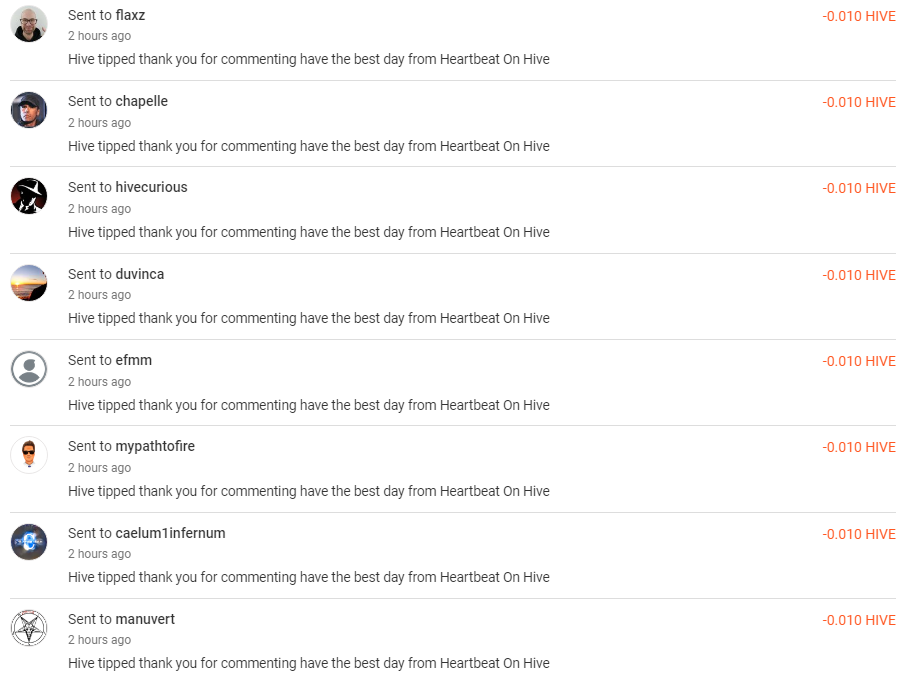This screenshot has width=912, height=683.
Task: Select the timestamp under Sent to efmm
Action: (99, 382)
